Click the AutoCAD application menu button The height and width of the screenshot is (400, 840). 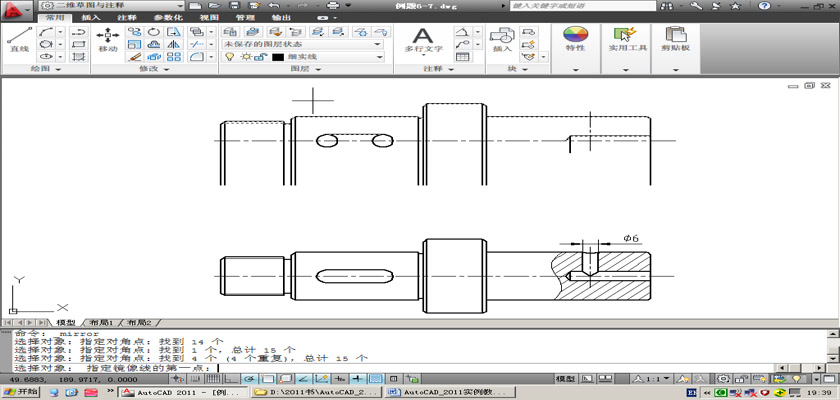[14, 9]
